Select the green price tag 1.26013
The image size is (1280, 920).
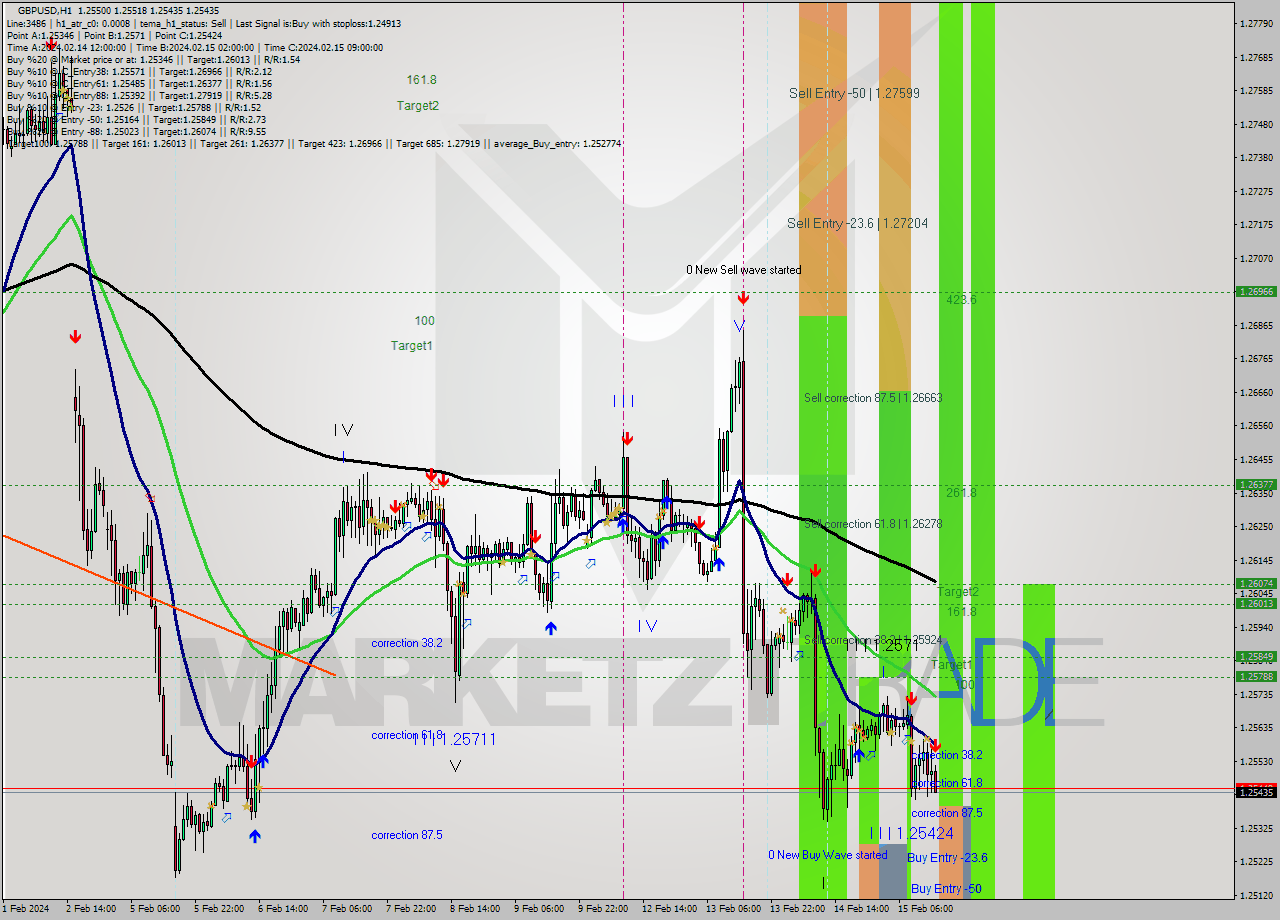(x=1256, y=603)
